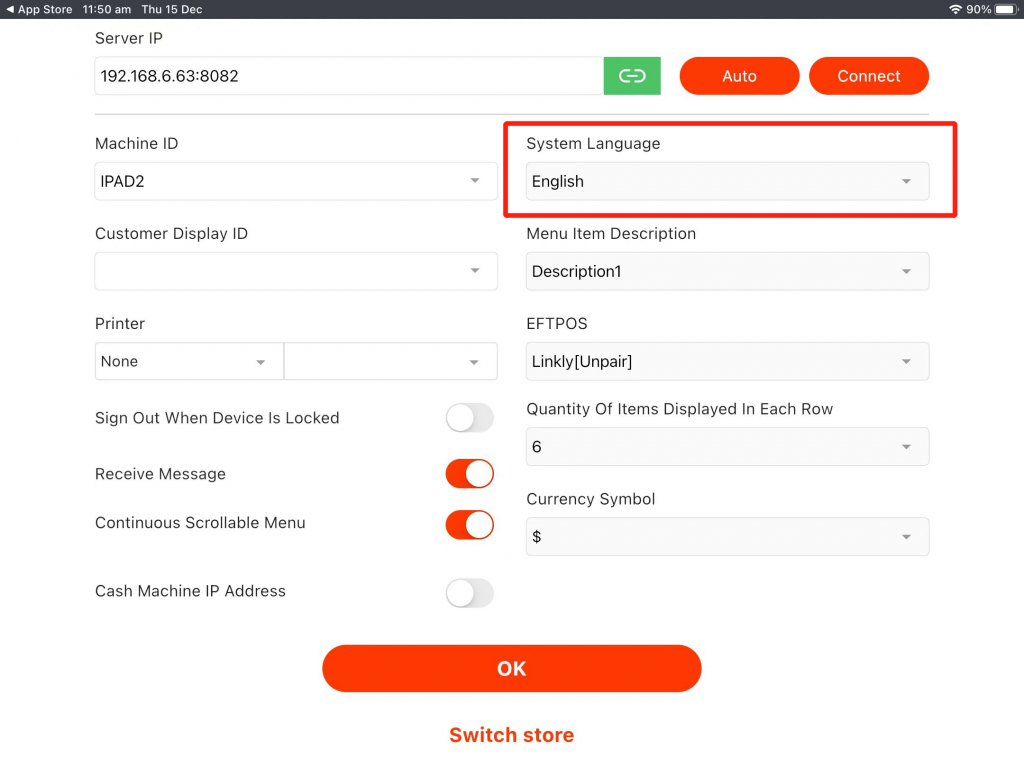1024x768 pixels.
Task: Open the Printer type dropdown showing None
Action: (189, 362)
